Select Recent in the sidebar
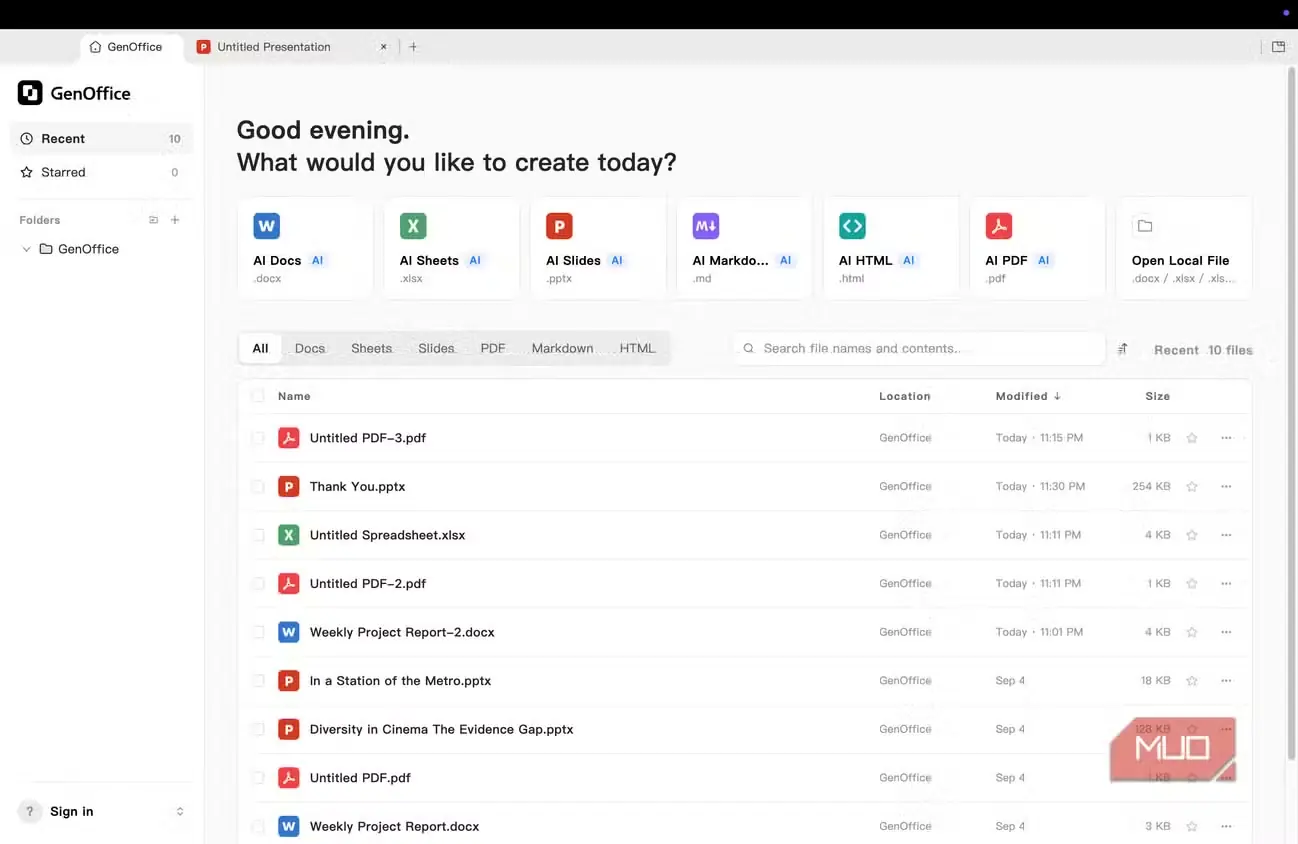 101,139
